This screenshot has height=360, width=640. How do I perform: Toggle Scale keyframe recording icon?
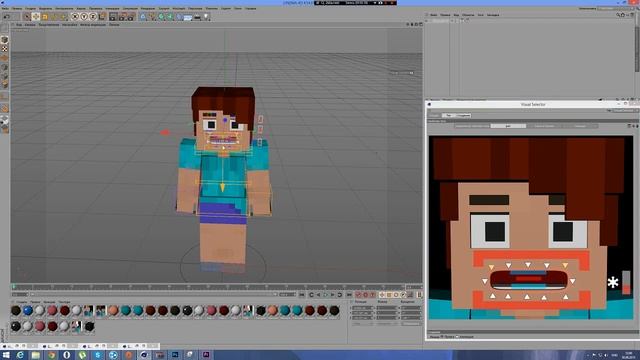pyautogui.click(x=389, y=295)
